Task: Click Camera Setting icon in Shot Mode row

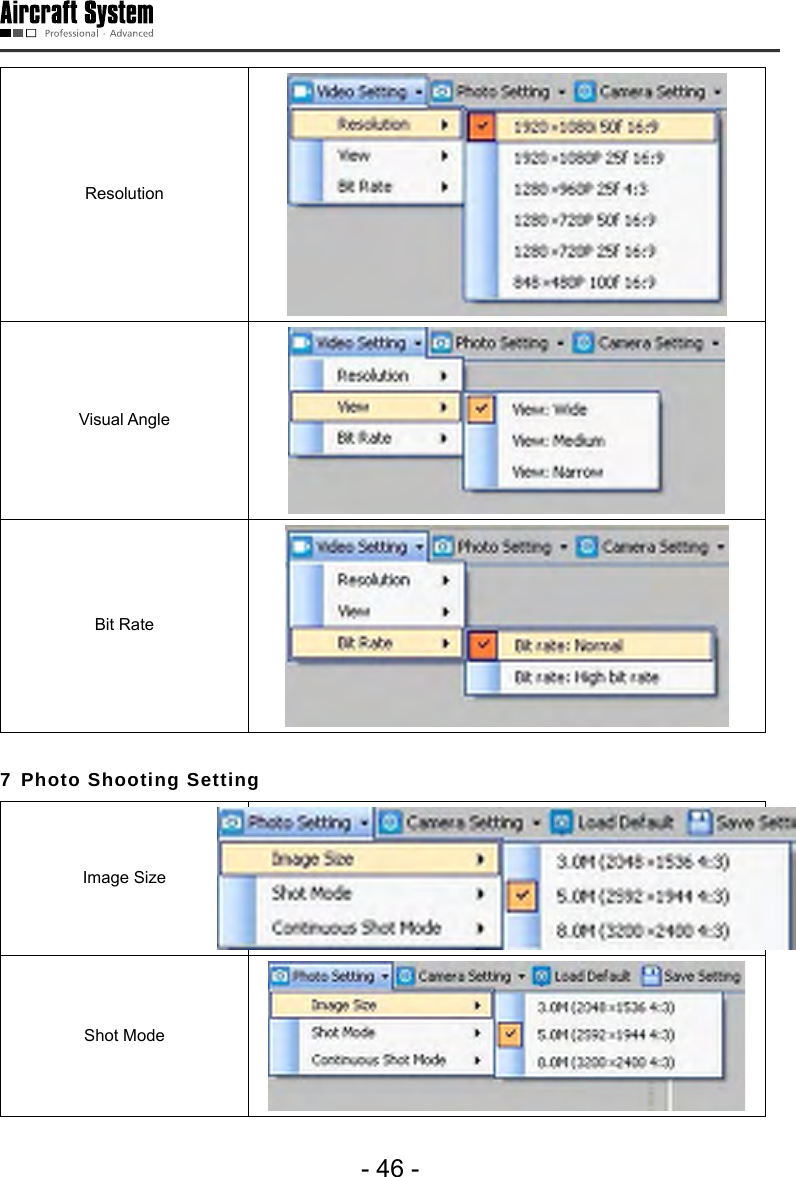Action: pos(406,976)
